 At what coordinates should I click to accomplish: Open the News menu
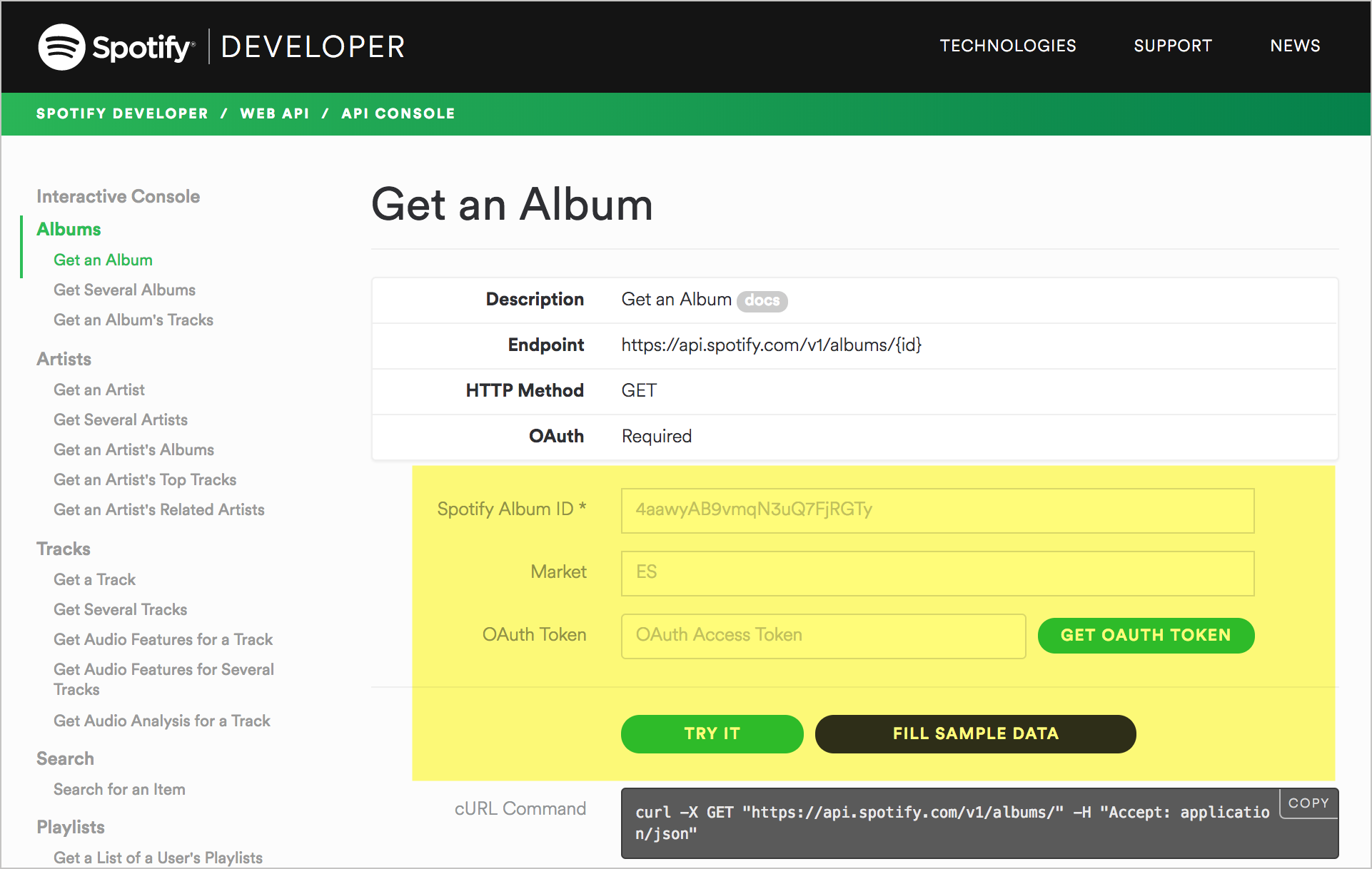point(1295,46)
